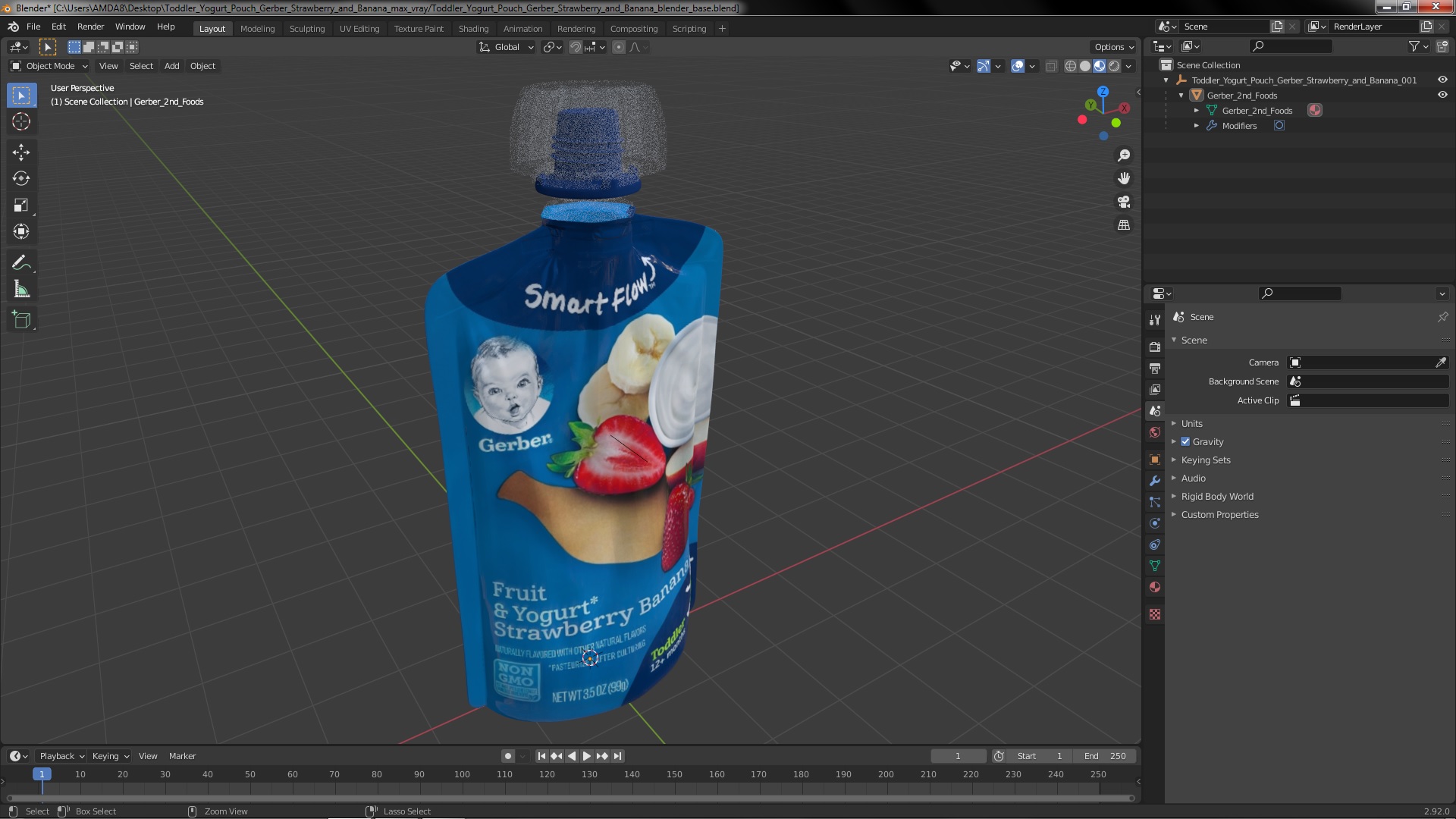Hide Toddler_Yogurt_Pouch collection with eye icon
This screenshot has height=819, width=1456.
coord(1442,80)
